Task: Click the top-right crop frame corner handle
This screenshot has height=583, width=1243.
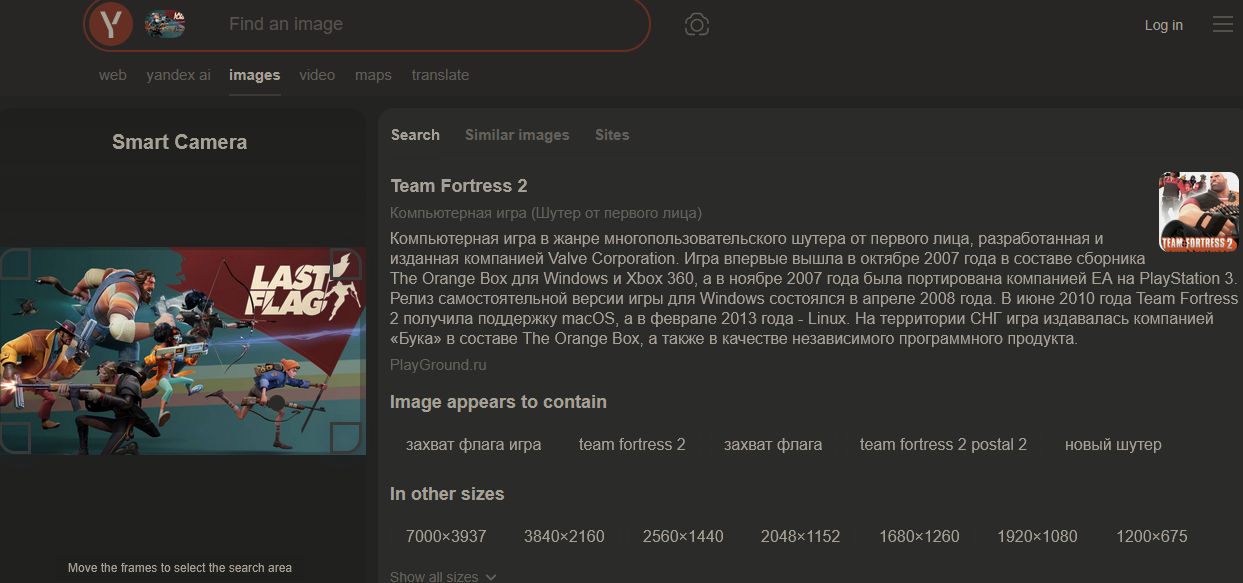Action: click(346, 265)
